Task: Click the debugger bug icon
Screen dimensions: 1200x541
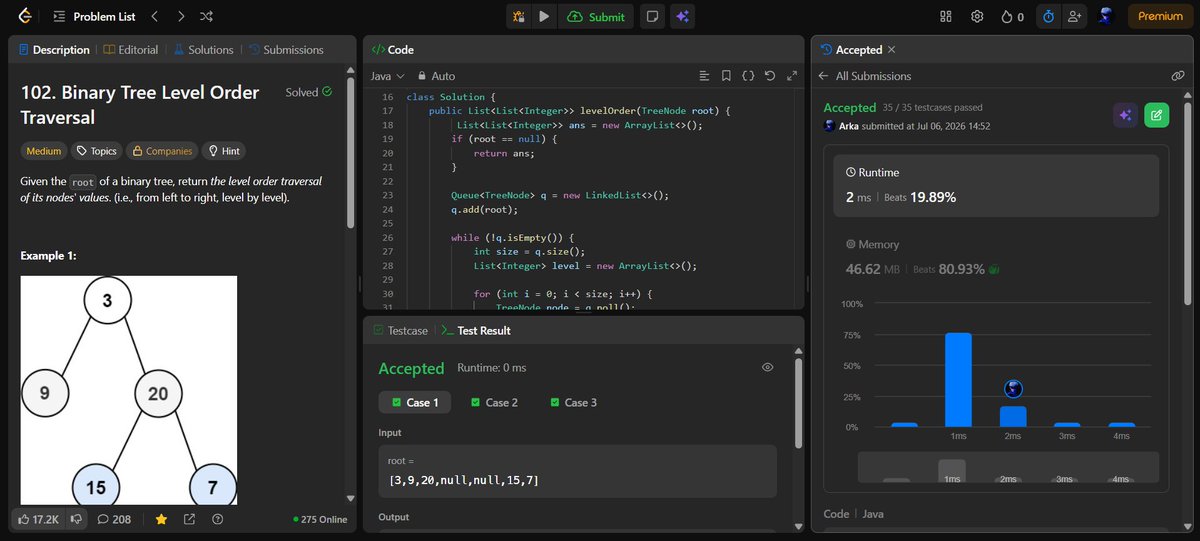Action: 519,16
